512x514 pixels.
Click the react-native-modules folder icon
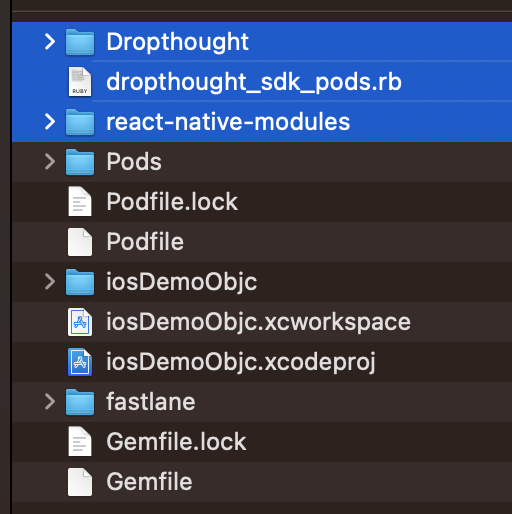(80, 122)
